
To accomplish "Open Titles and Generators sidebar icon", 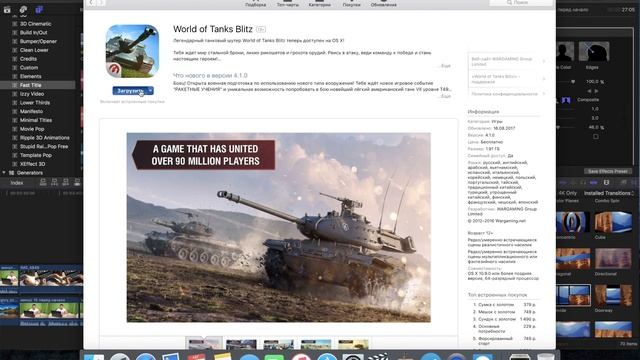I will [x=39, y=9].
